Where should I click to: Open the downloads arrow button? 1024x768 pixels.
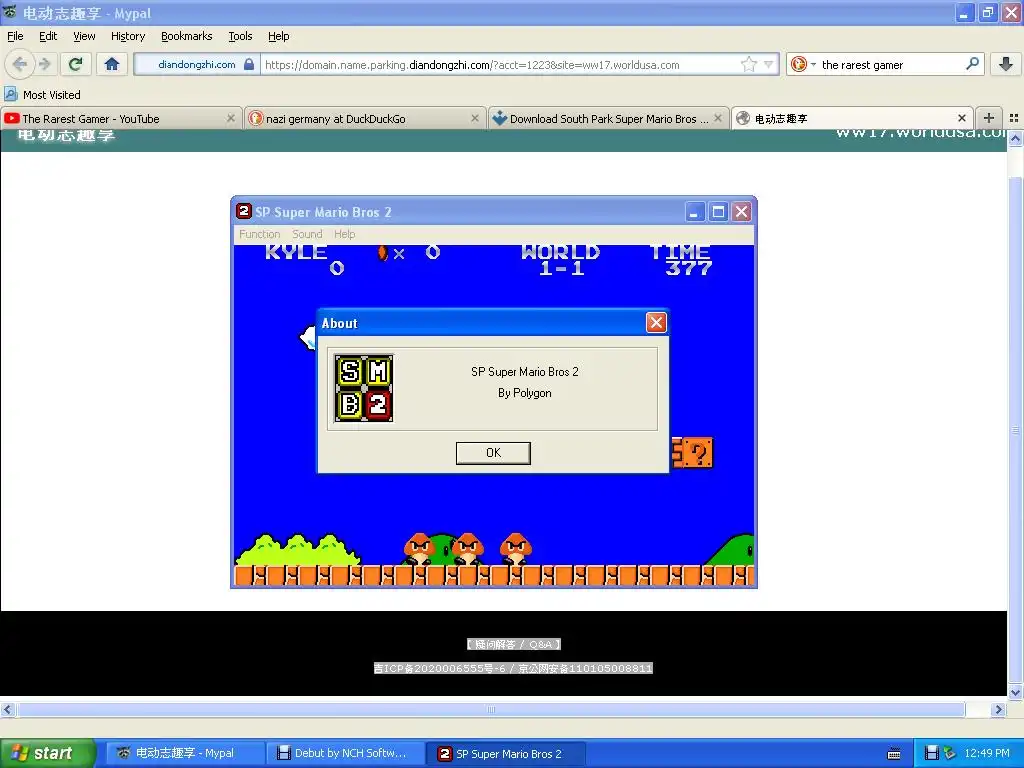[x=1006, y=64]
